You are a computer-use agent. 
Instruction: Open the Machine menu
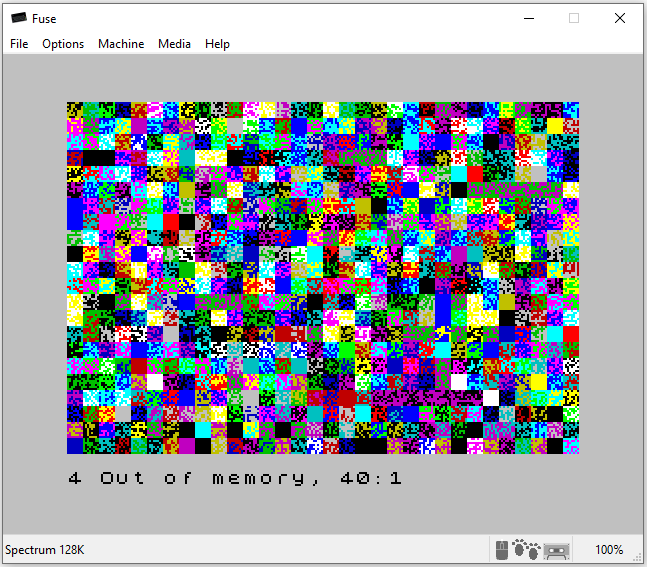click(121, 44)
